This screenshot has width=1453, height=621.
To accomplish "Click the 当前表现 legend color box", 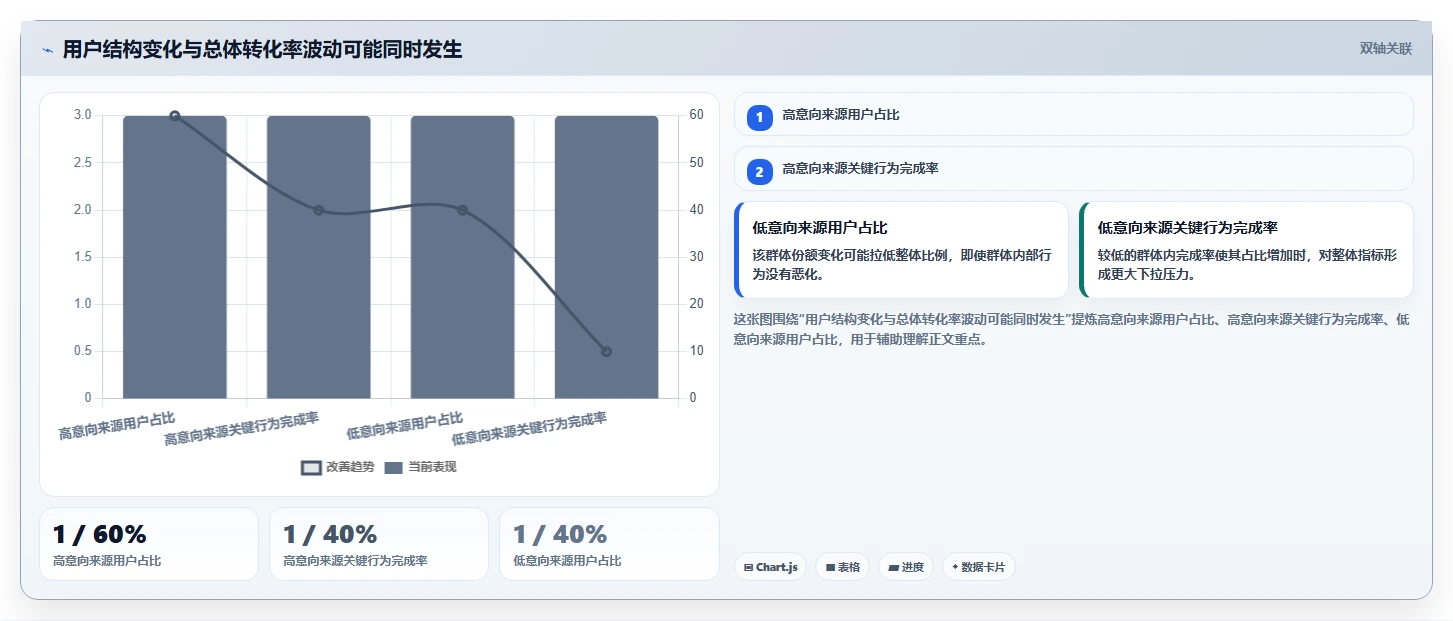I will [x=394, y=467].
